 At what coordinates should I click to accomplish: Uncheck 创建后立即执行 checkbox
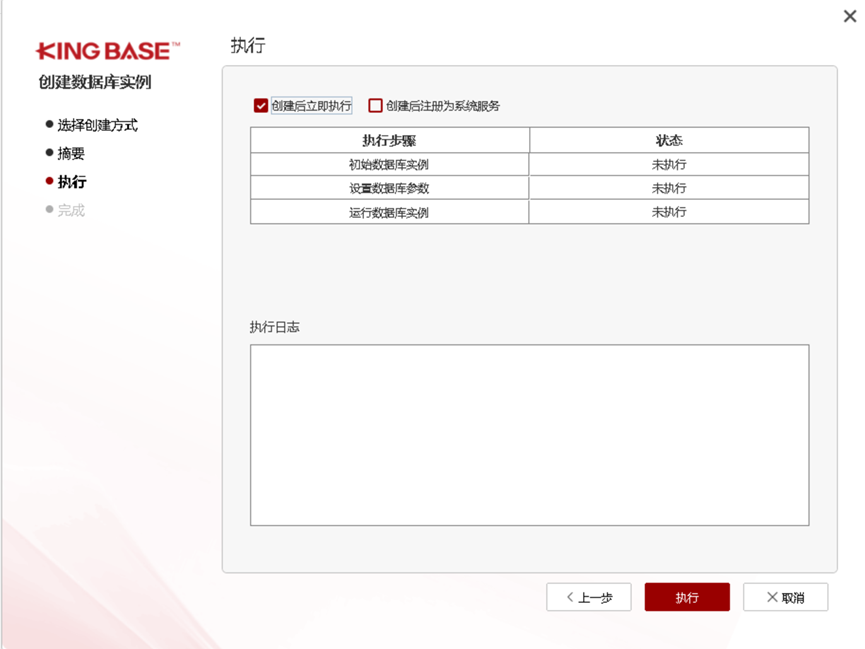click(x=260, y=105)
